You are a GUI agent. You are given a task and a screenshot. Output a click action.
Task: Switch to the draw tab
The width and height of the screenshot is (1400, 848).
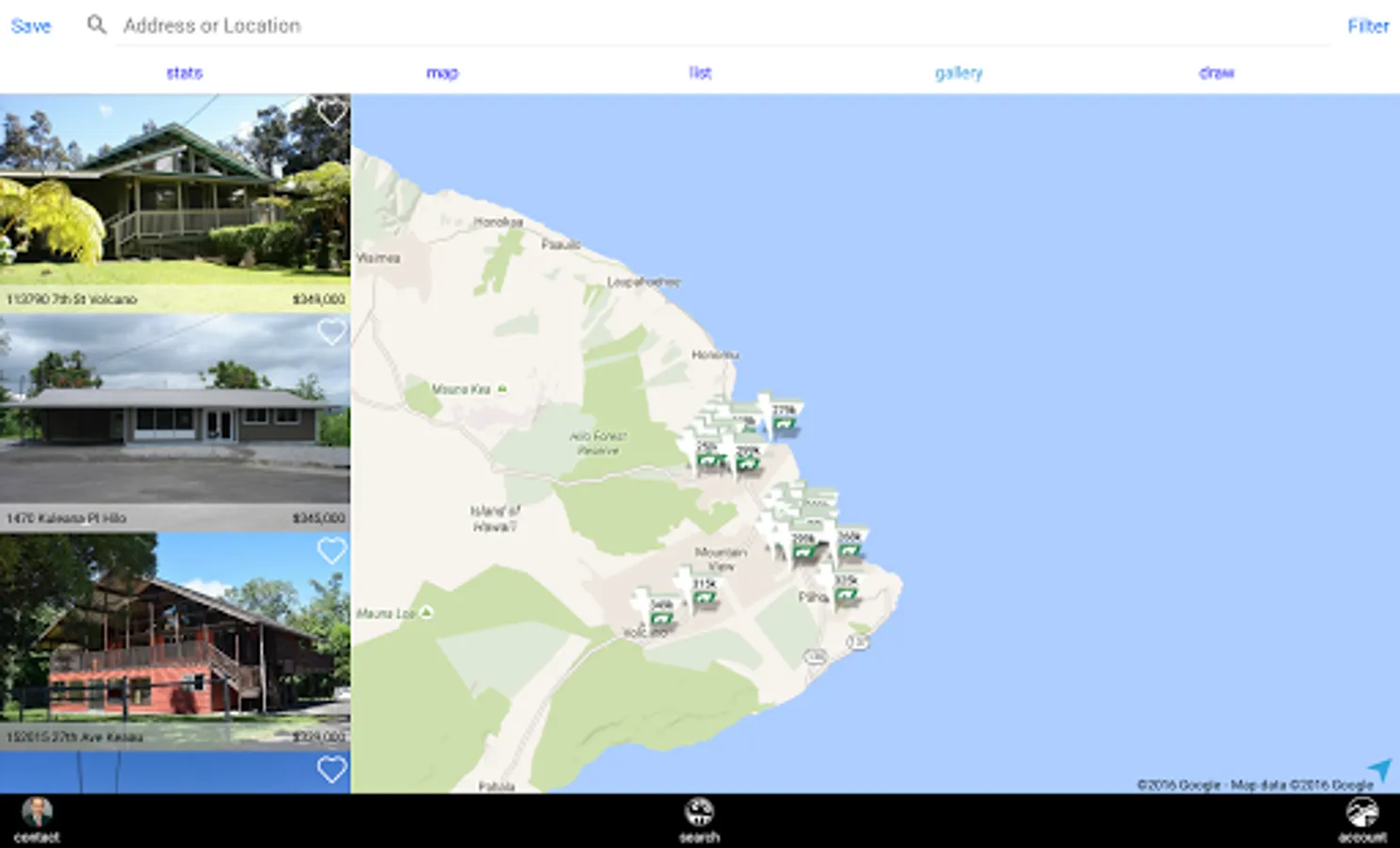pyautogui.click(x=1216, y=73)
